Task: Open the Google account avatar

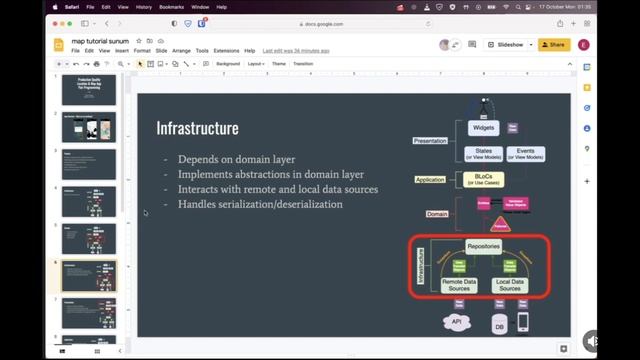Action: pyautogui.click(x=584, y=45)
